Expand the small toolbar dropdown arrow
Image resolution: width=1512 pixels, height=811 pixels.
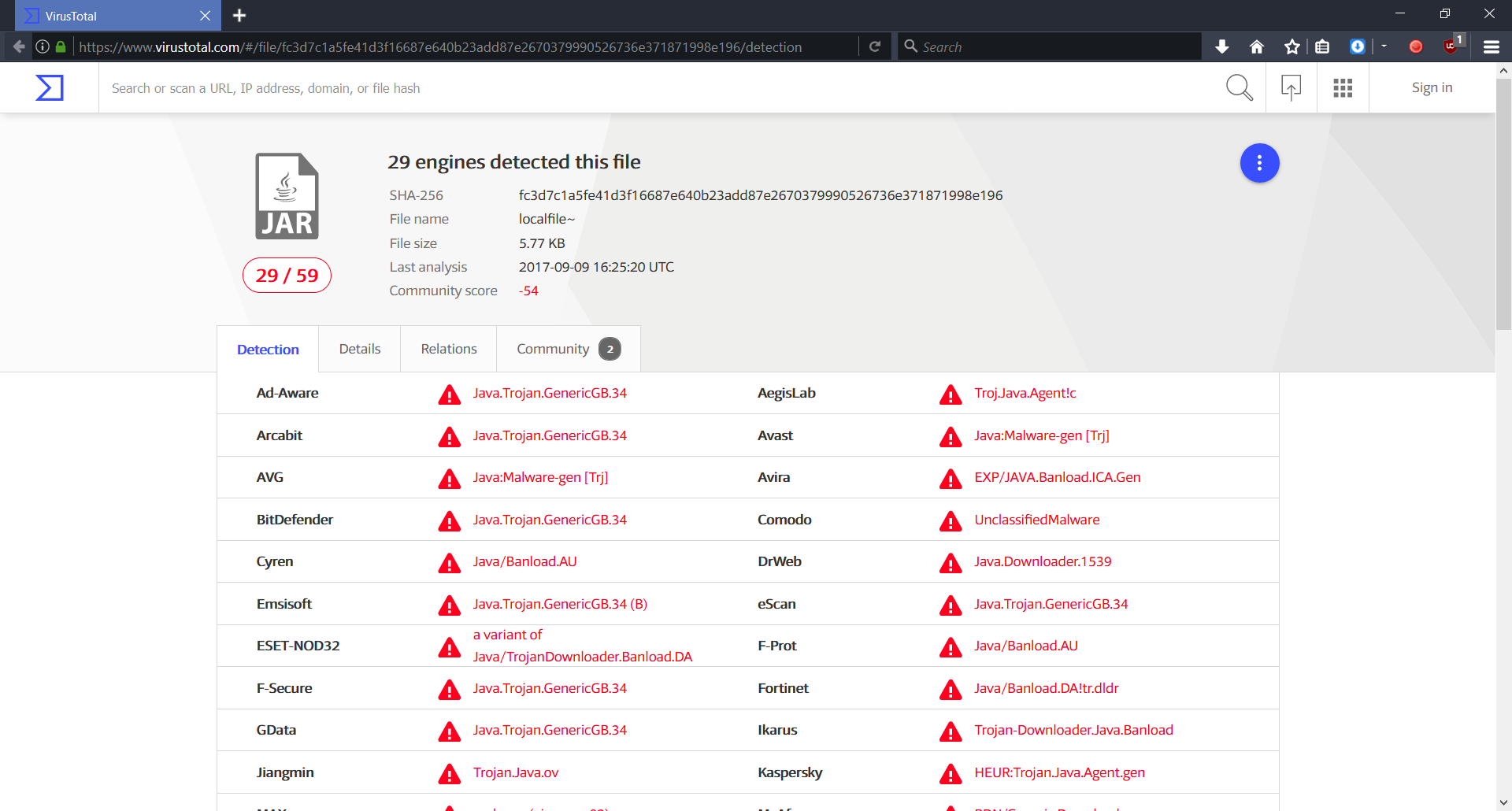pyautogui.click(x=1384, y=46)
